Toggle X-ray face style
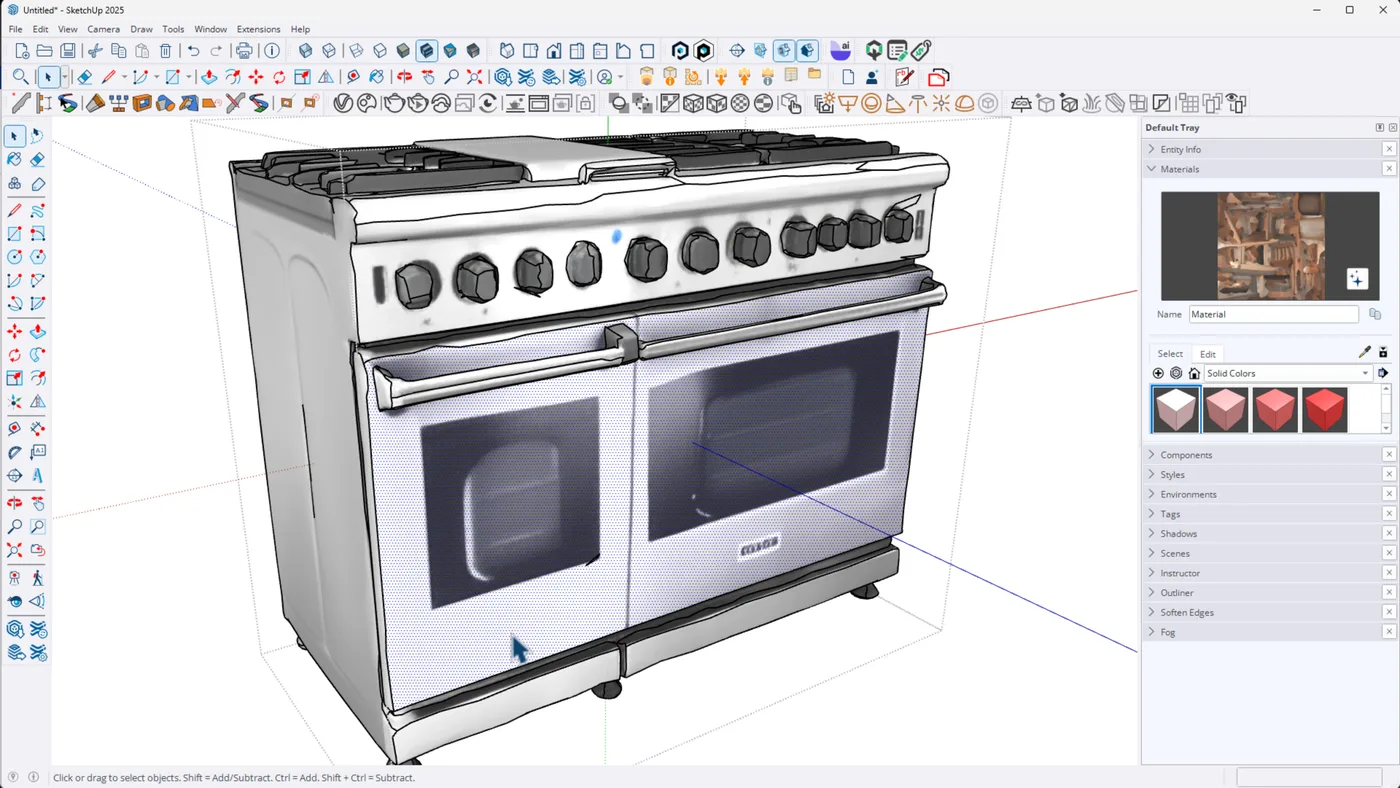Viewport: 1400px width, 788px height. [x=306, y=51]
